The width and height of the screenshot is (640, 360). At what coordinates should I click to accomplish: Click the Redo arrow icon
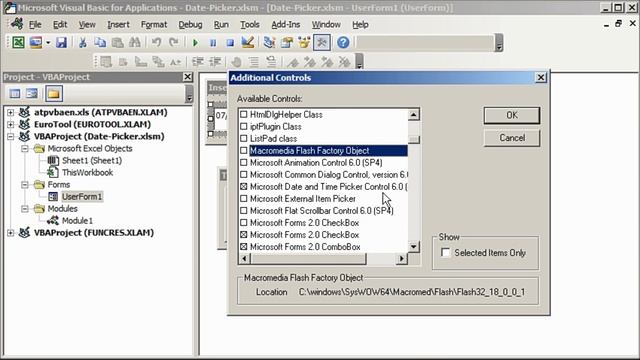tap(174, 42)
